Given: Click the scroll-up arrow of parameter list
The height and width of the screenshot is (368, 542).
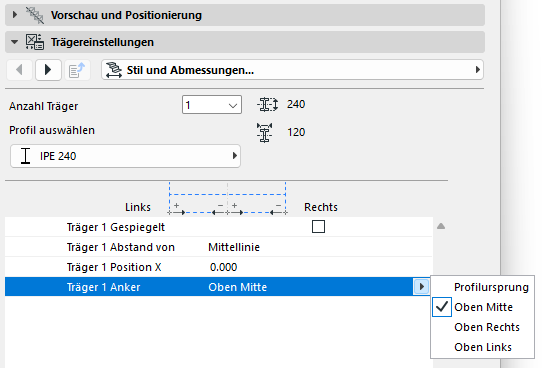Looking at the screenshot, I should 441,226.
